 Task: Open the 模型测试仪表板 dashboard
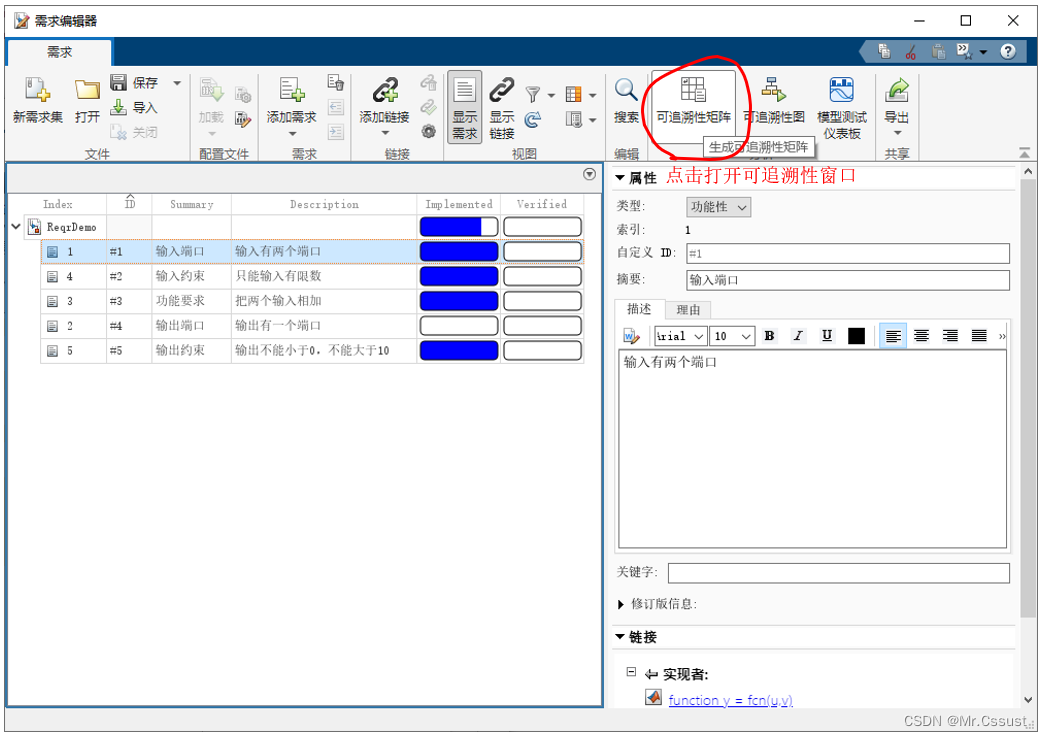[x=842, y=91]
